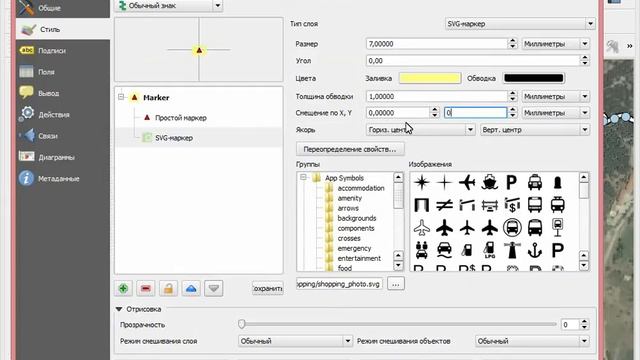Select the not-equal sign image

coord(444,205)
